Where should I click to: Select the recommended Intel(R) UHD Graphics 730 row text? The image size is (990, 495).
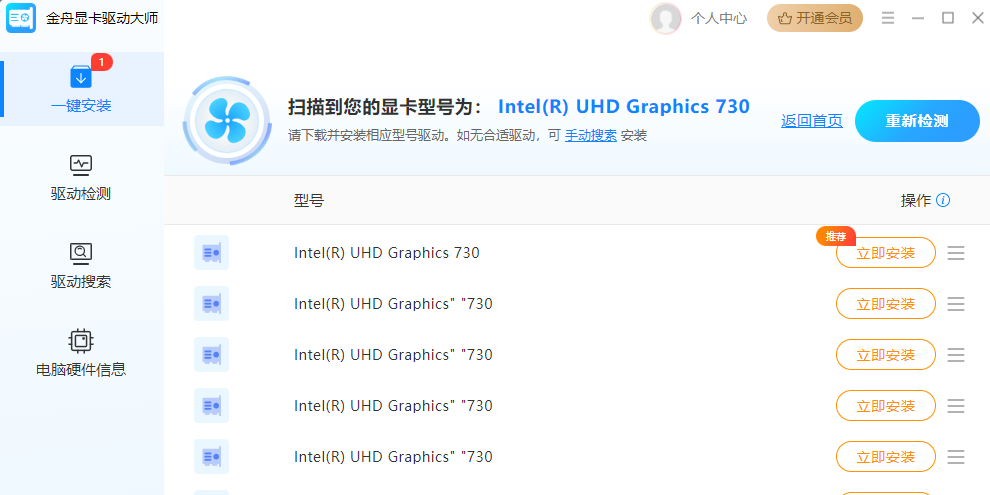click(x=386, y=253)
